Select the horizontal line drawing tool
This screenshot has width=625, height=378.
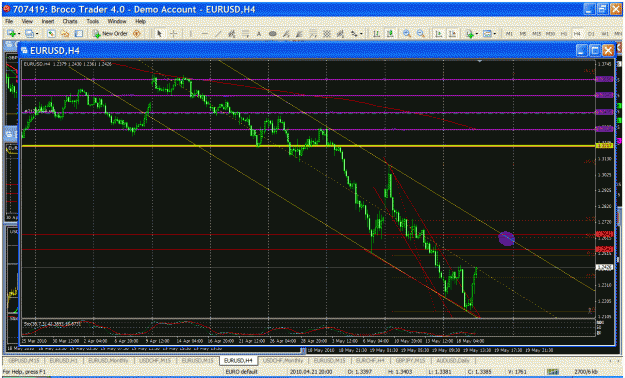click(204, 34)
